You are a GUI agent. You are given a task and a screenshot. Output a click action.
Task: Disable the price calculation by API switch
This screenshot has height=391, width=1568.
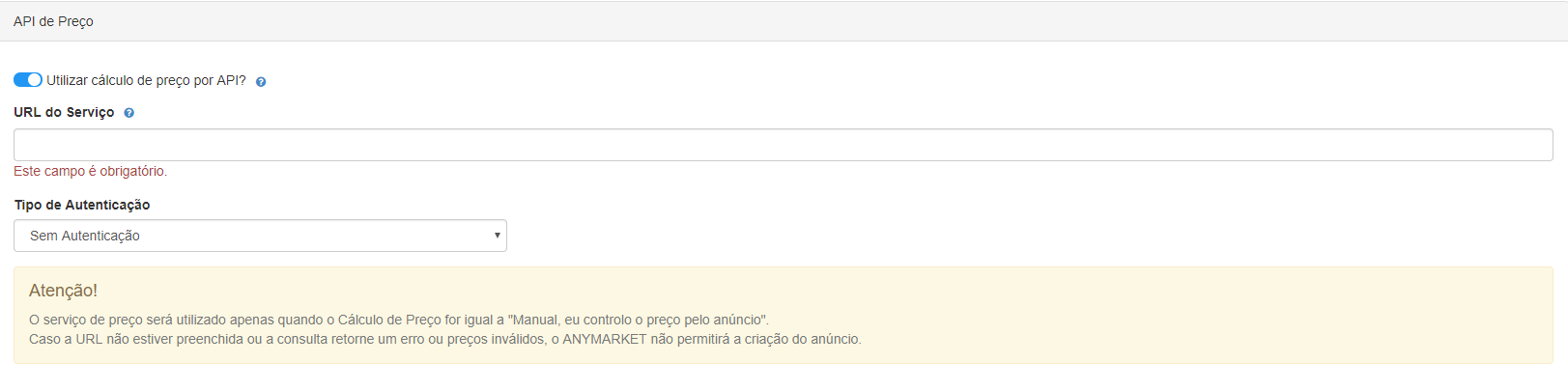click(x=28, y=80)
